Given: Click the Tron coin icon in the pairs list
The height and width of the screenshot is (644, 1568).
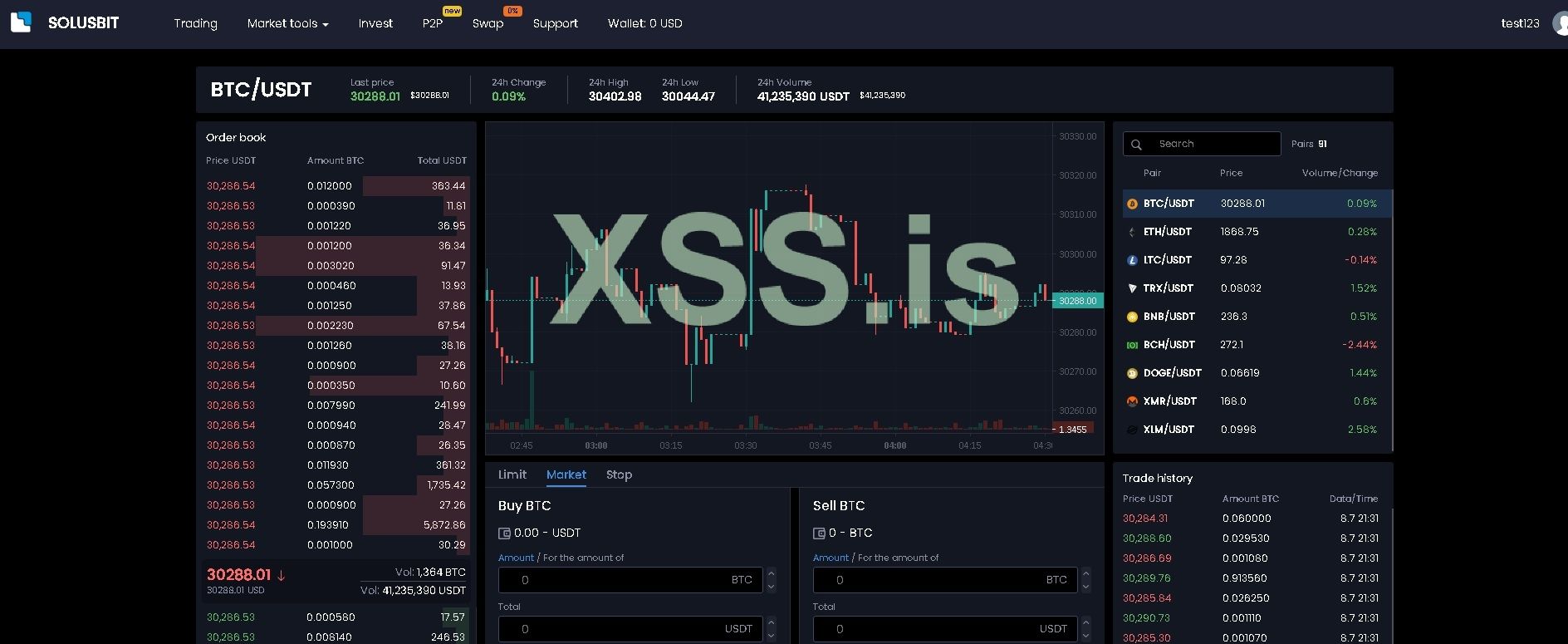Looking at the screenshot, I should point(1132,288).
